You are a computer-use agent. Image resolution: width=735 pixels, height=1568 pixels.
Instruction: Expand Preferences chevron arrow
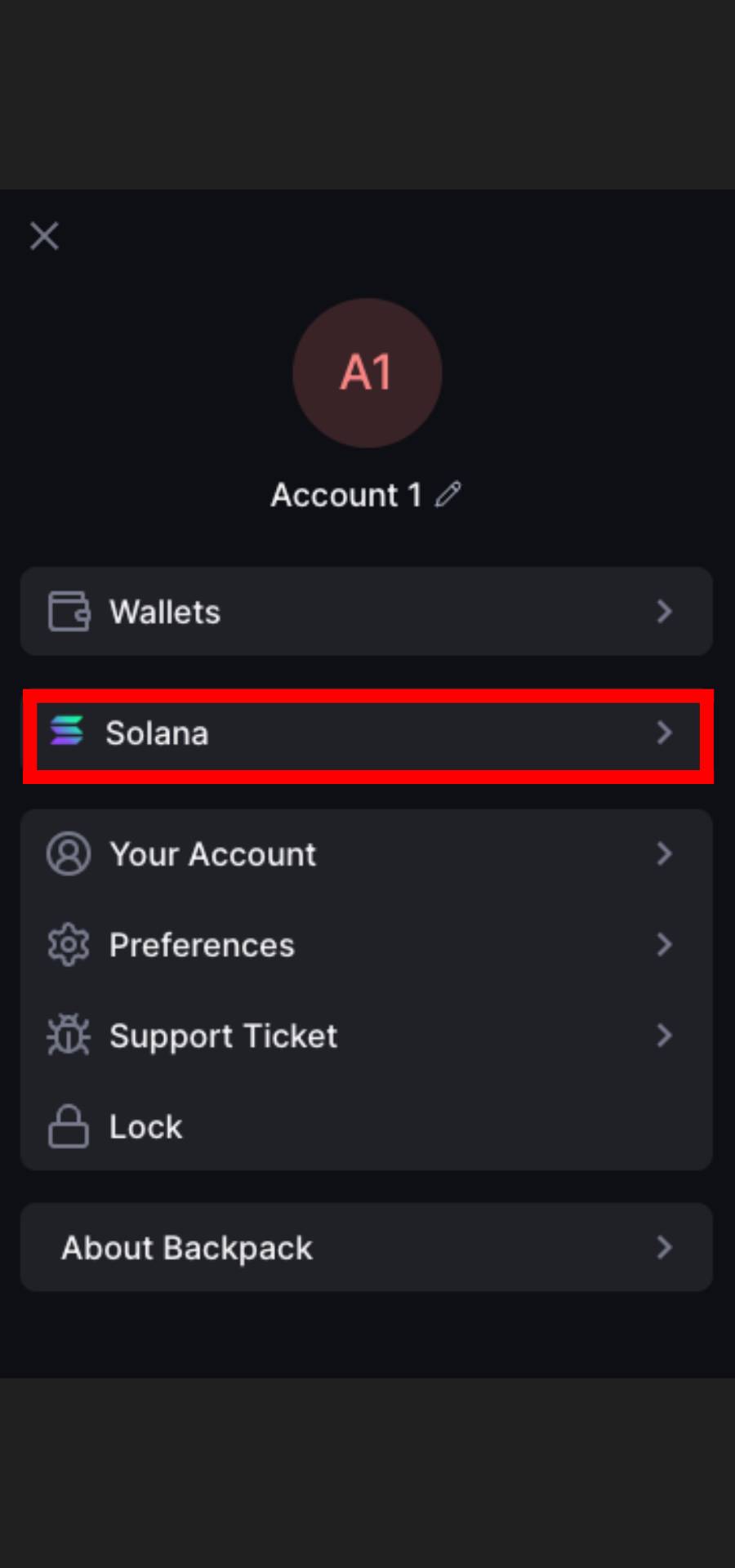665,945
